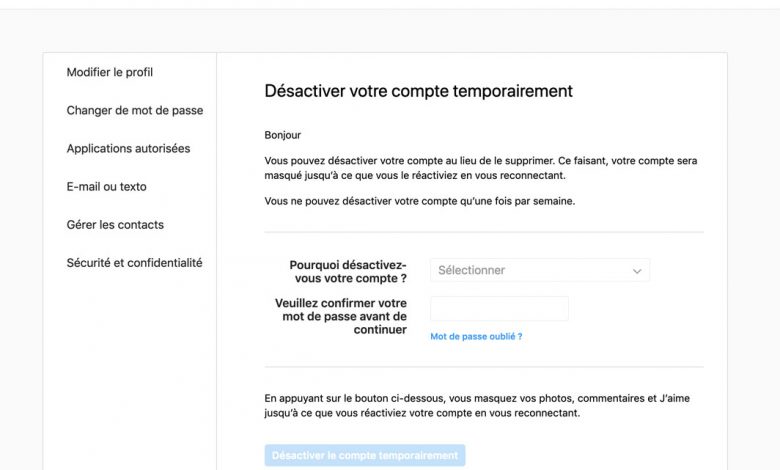
Task: Open the Sélectionner reason dropdown
Action: tap(539, 270)
